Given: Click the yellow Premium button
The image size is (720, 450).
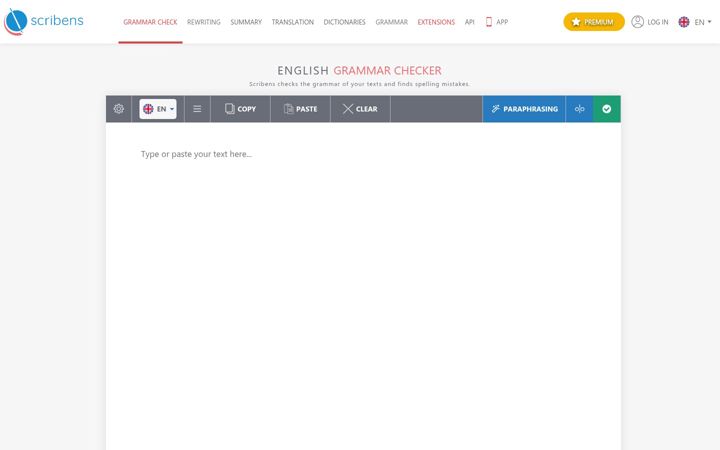Looking at the screenshot, I should 594,22.
